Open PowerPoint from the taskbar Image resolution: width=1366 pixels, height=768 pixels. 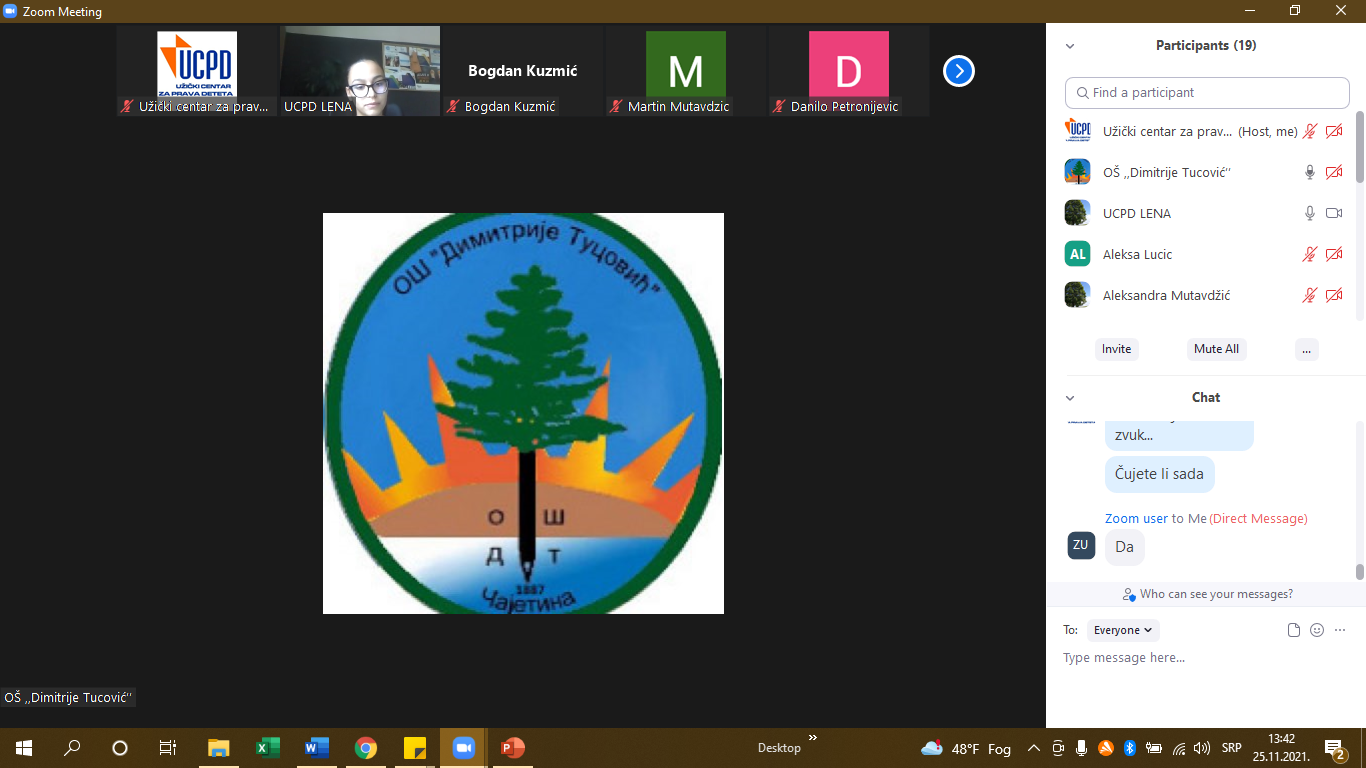512,748
